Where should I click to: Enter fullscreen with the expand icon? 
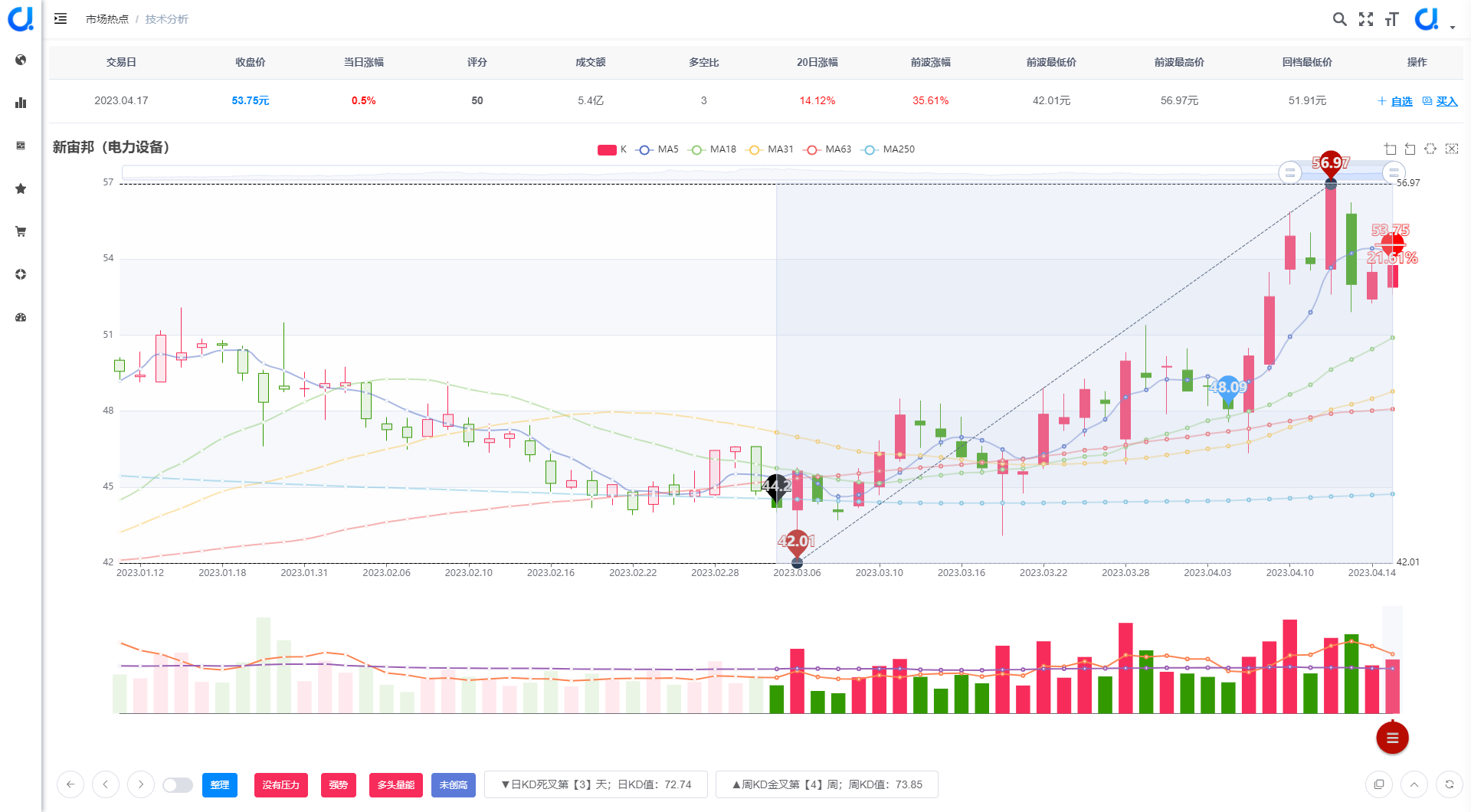click(1366, 19)
